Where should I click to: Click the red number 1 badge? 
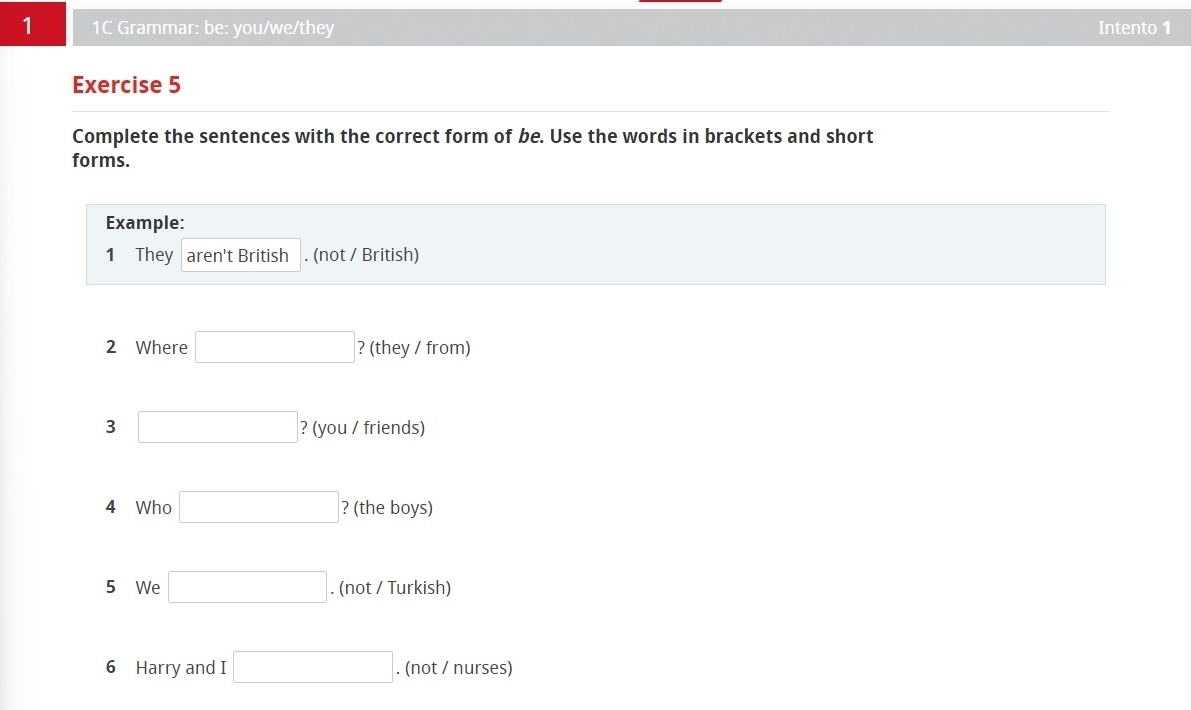28,27
